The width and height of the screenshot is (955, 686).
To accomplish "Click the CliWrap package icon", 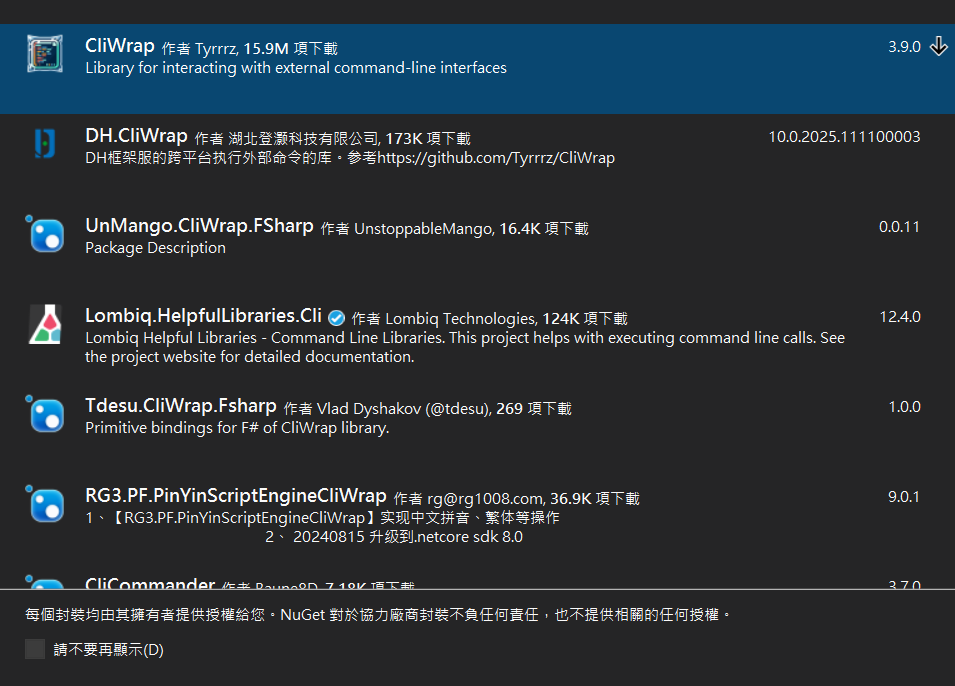I will tap(45, 54).
